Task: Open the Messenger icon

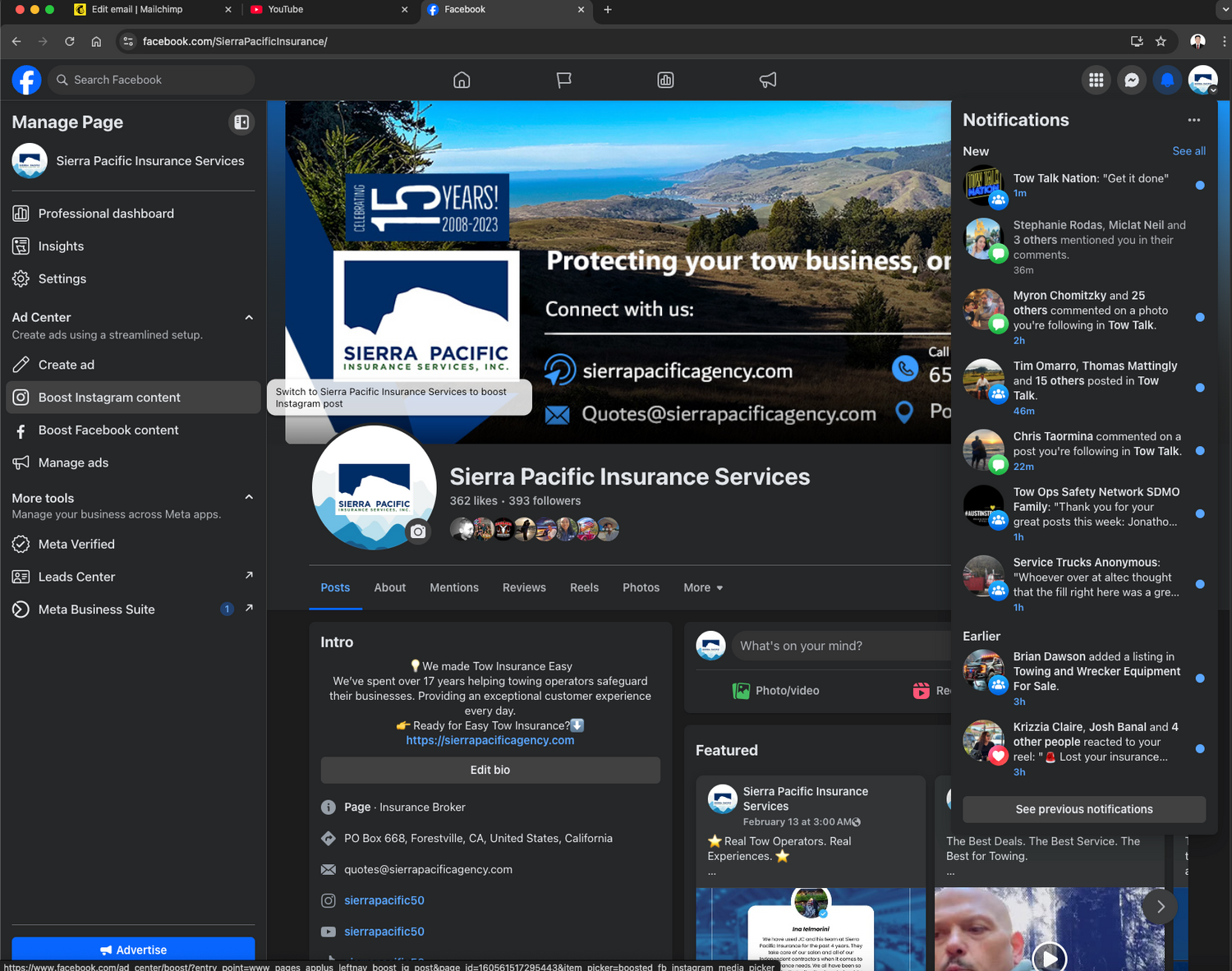Action: (x=1132, y=80)
